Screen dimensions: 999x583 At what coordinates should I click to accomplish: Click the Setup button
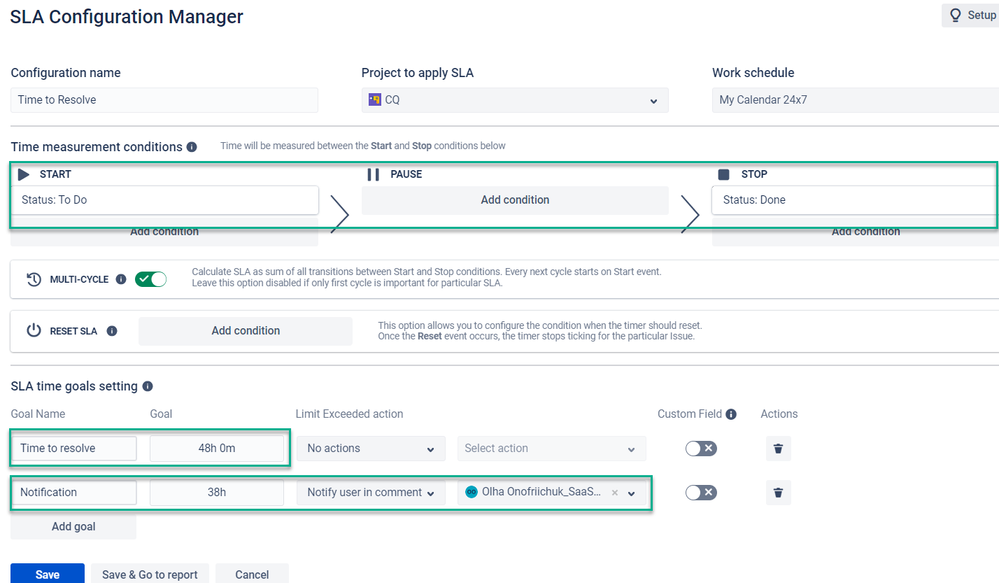click(x=971, y=15)
